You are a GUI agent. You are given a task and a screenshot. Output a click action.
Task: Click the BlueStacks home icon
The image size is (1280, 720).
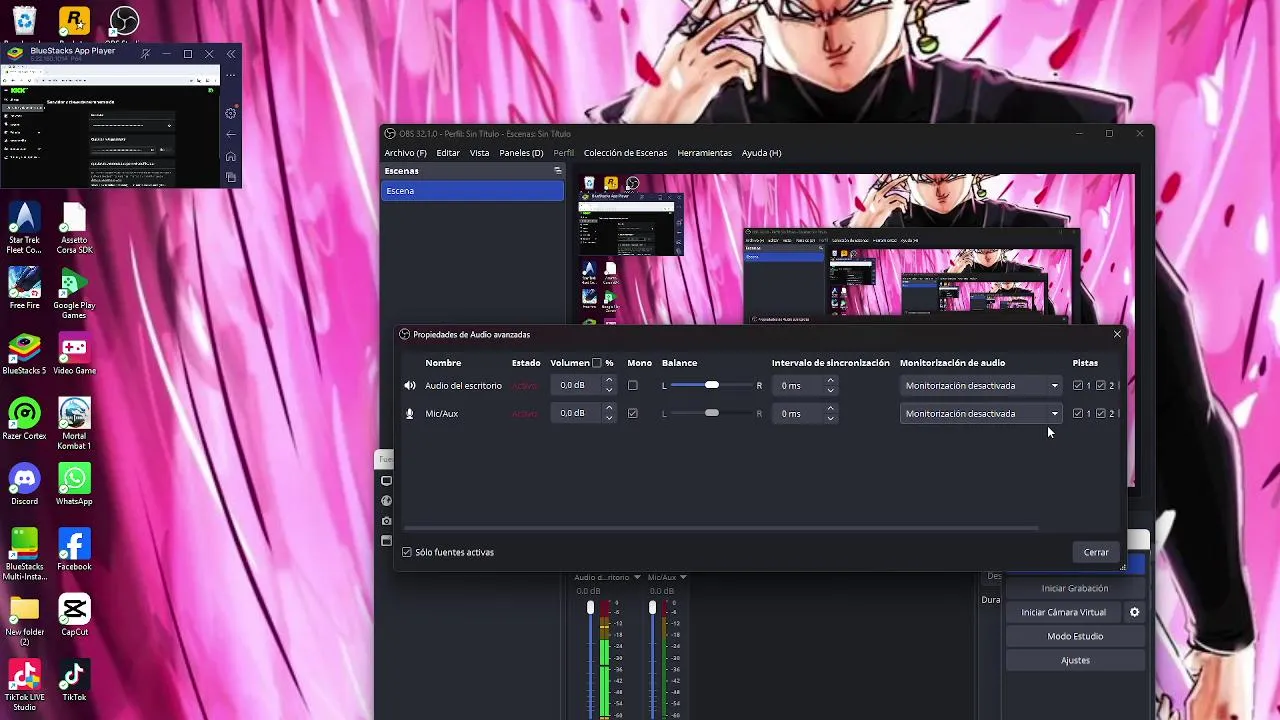pyautogui.click(x=231, y=156)
